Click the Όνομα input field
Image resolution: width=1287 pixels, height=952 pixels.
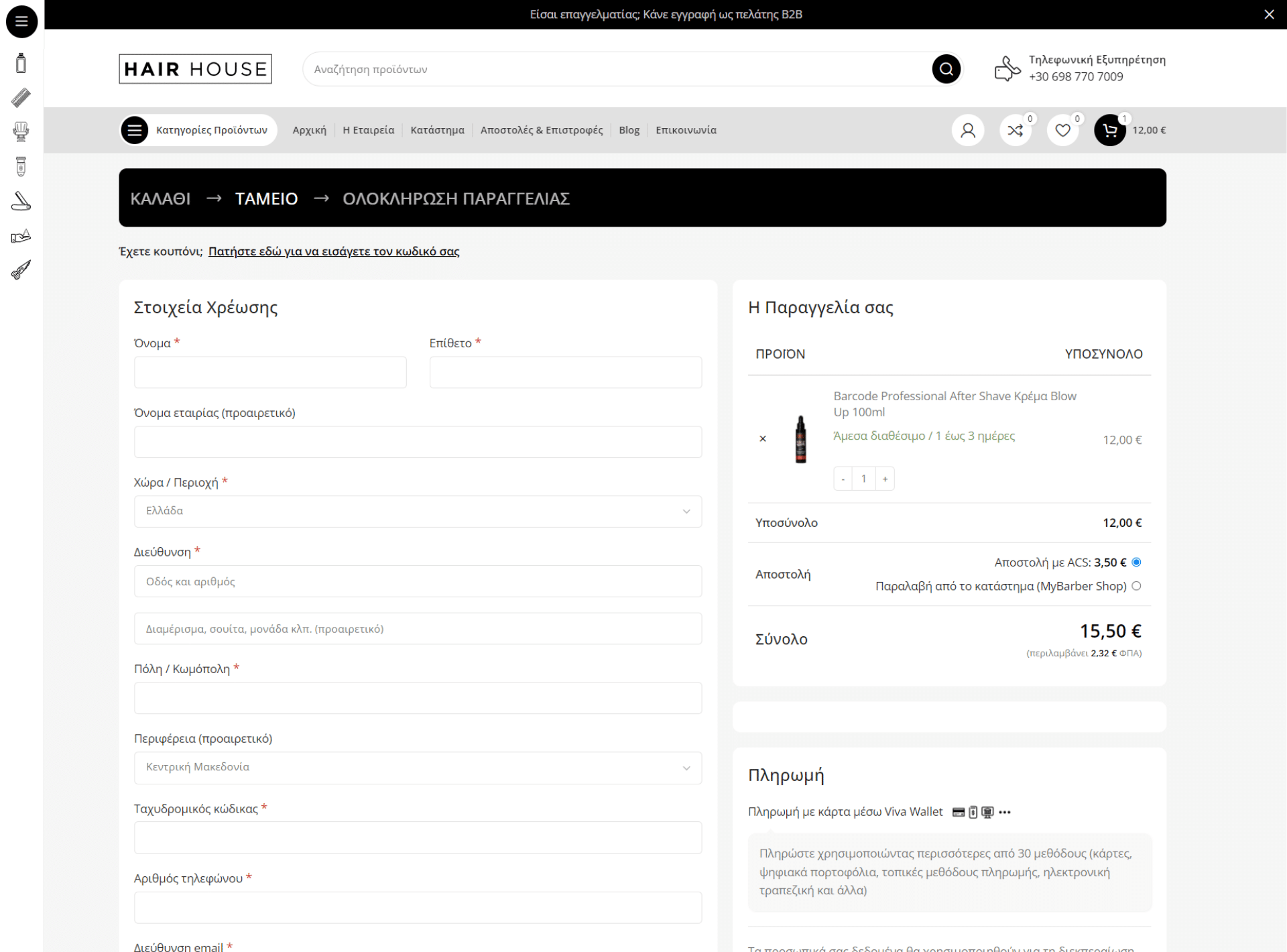[270, 373]
